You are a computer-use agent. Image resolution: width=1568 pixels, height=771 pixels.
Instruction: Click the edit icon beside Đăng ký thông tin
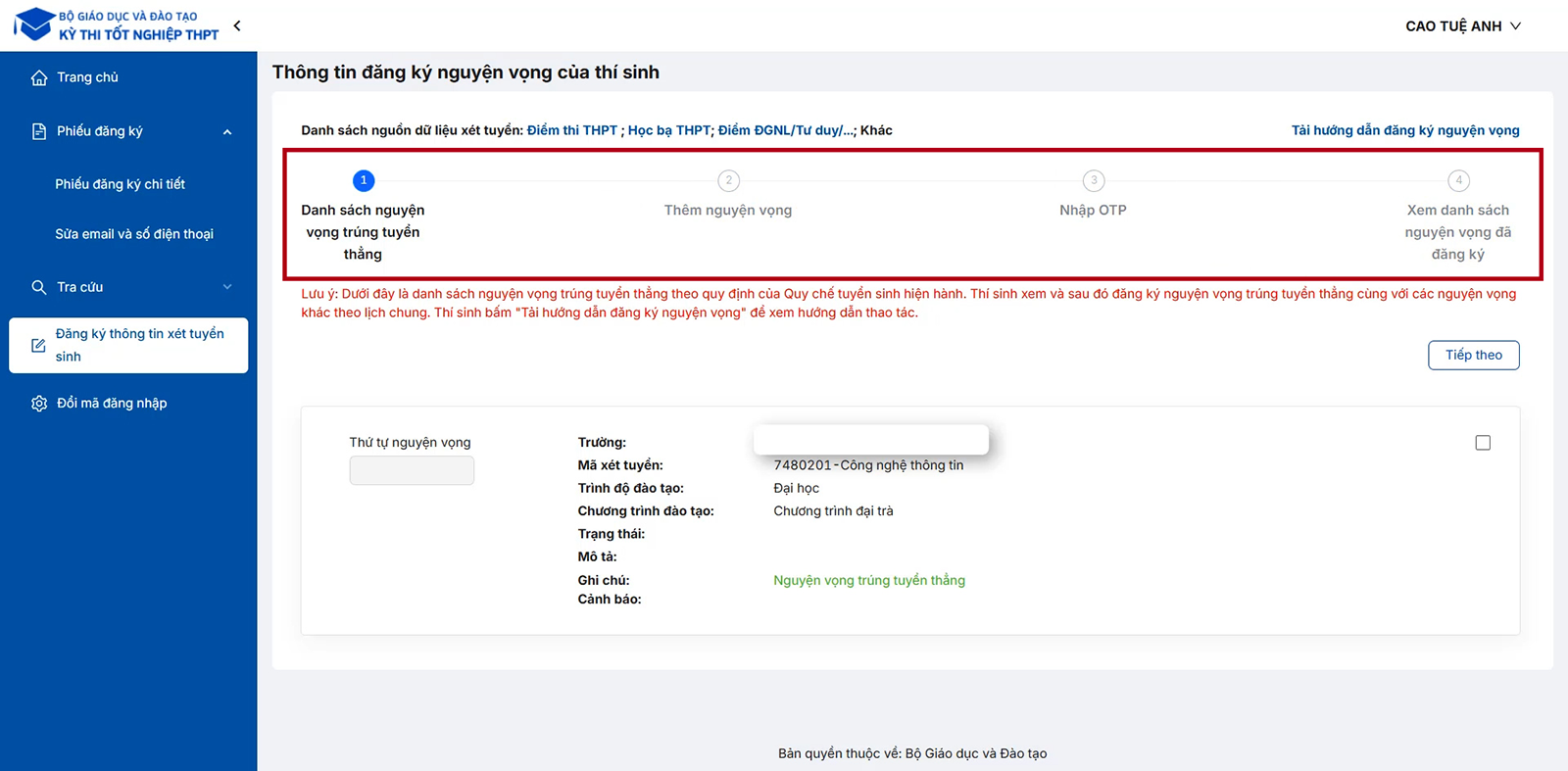39,345
